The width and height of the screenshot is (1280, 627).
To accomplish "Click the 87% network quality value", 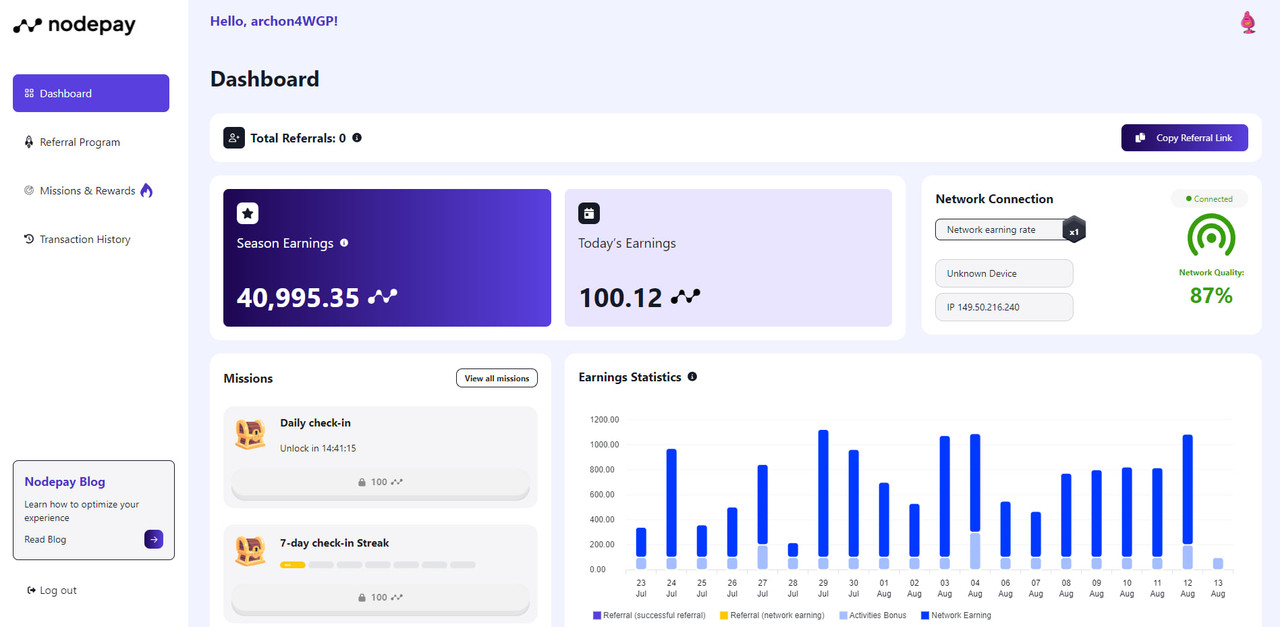I will (1211, 295).
